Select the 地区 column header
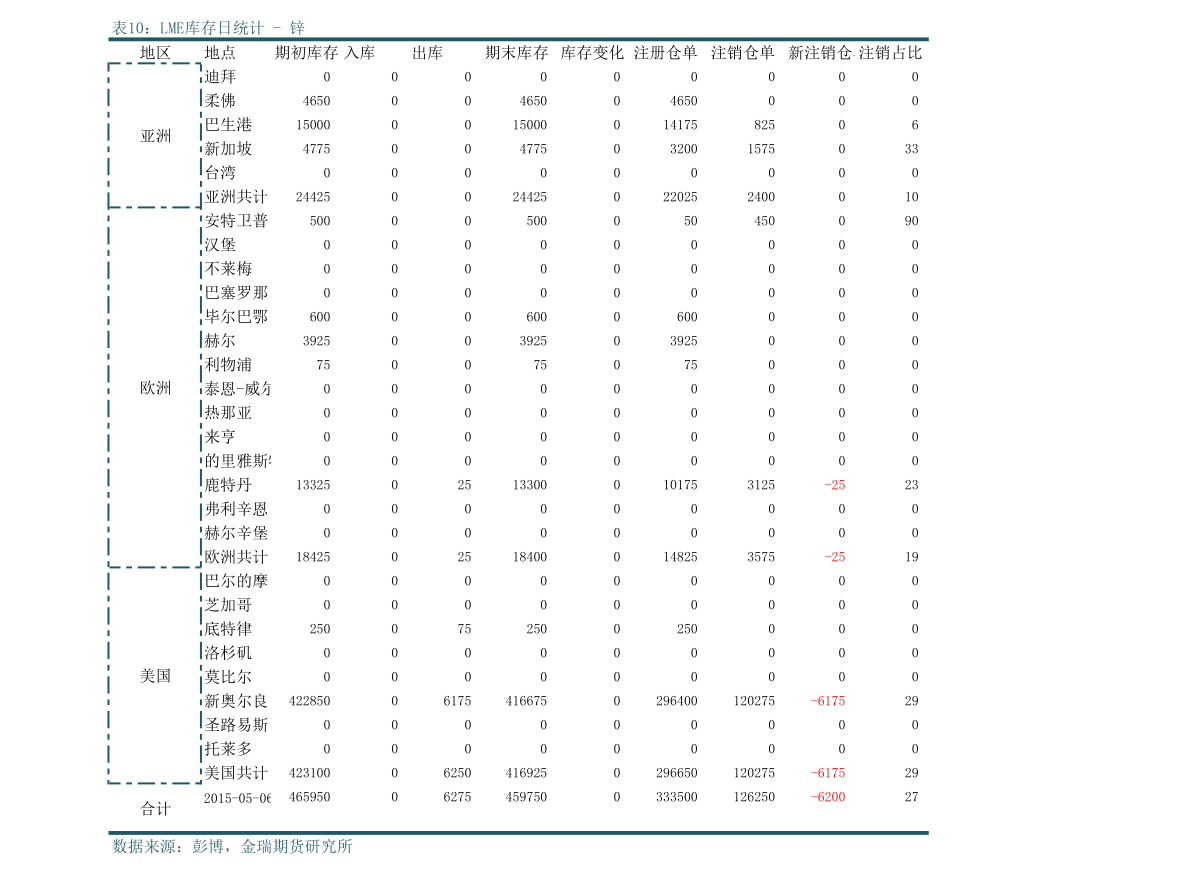 (155, 52)
